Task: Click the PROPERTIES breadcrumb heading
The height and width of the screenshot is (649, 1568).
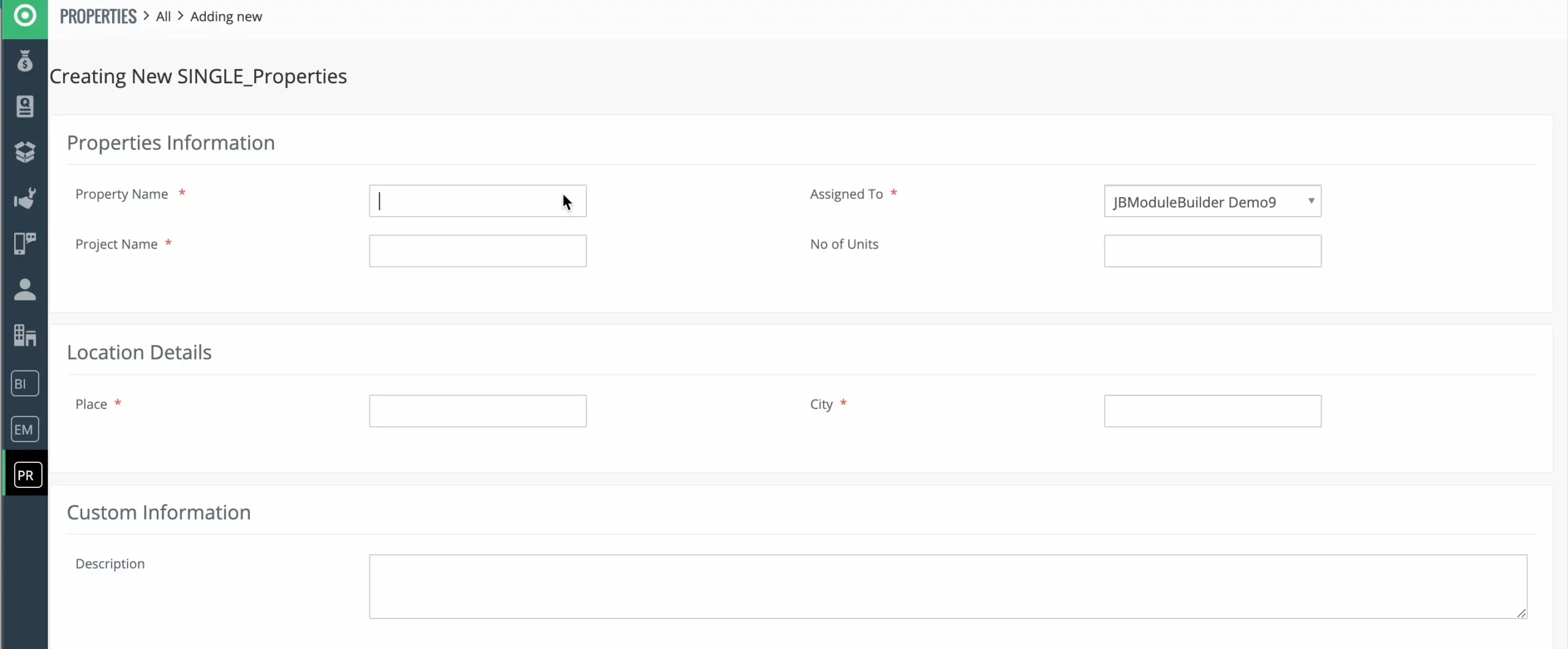Action: pyautogui.click(x=98, y=17)
